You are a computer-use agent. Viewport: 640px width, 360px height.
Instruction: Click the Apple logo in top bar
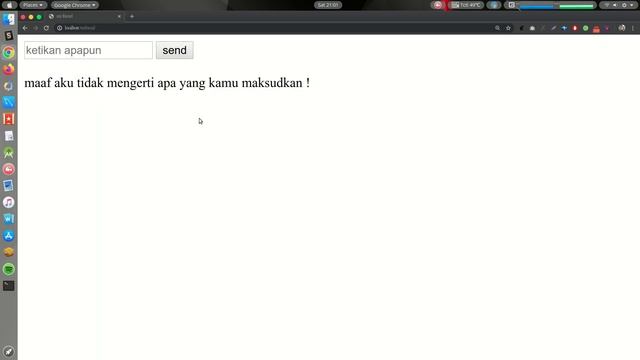coord(9,5)
